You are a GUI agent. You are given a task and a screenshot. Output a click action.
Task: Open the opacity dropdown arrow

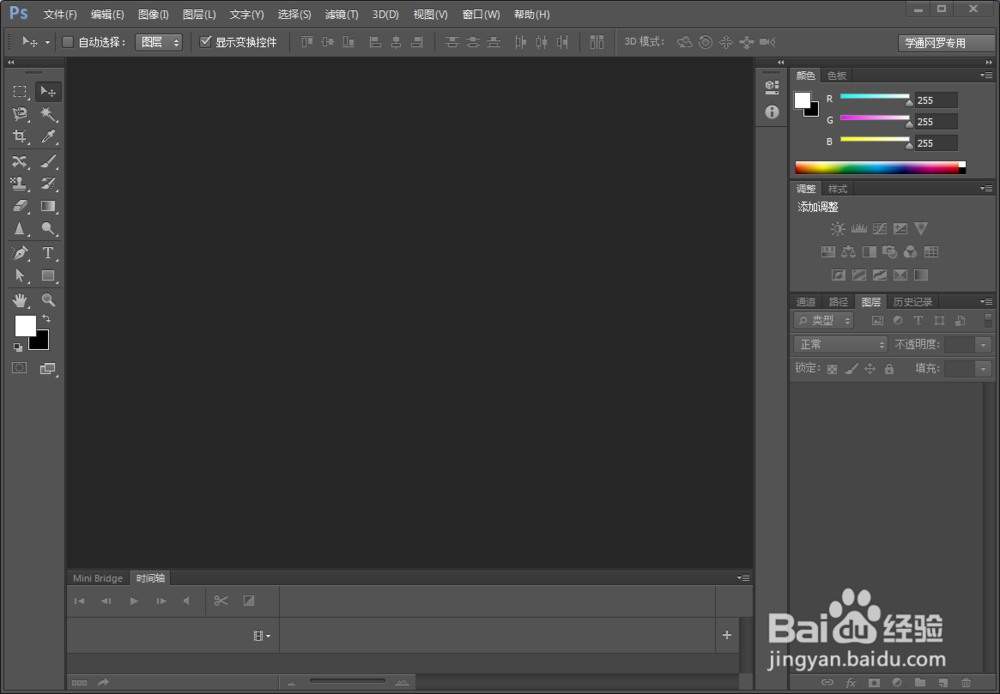(983, 345)
